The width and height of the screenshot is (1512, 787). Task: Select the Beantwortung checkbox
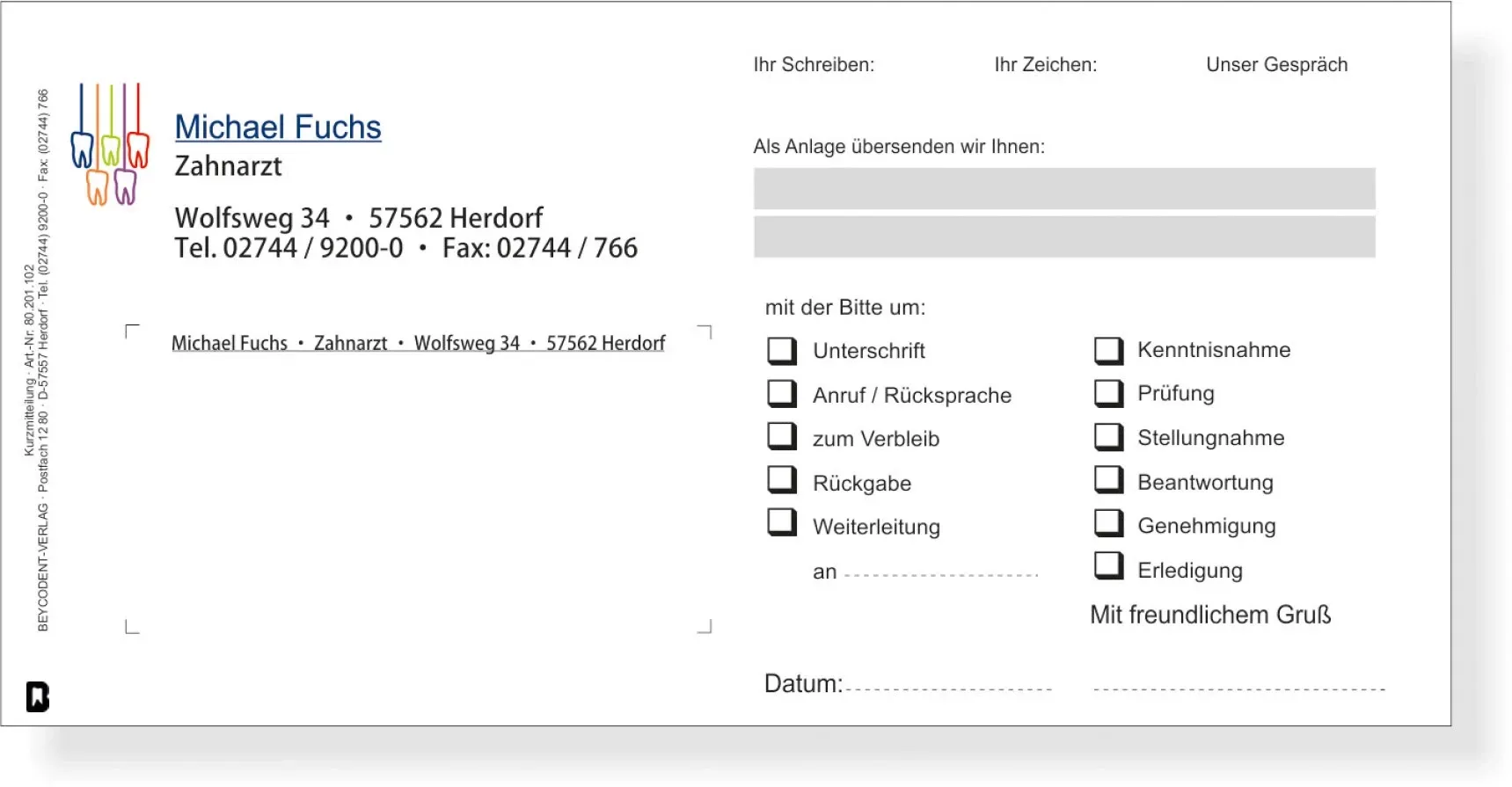1108,480
